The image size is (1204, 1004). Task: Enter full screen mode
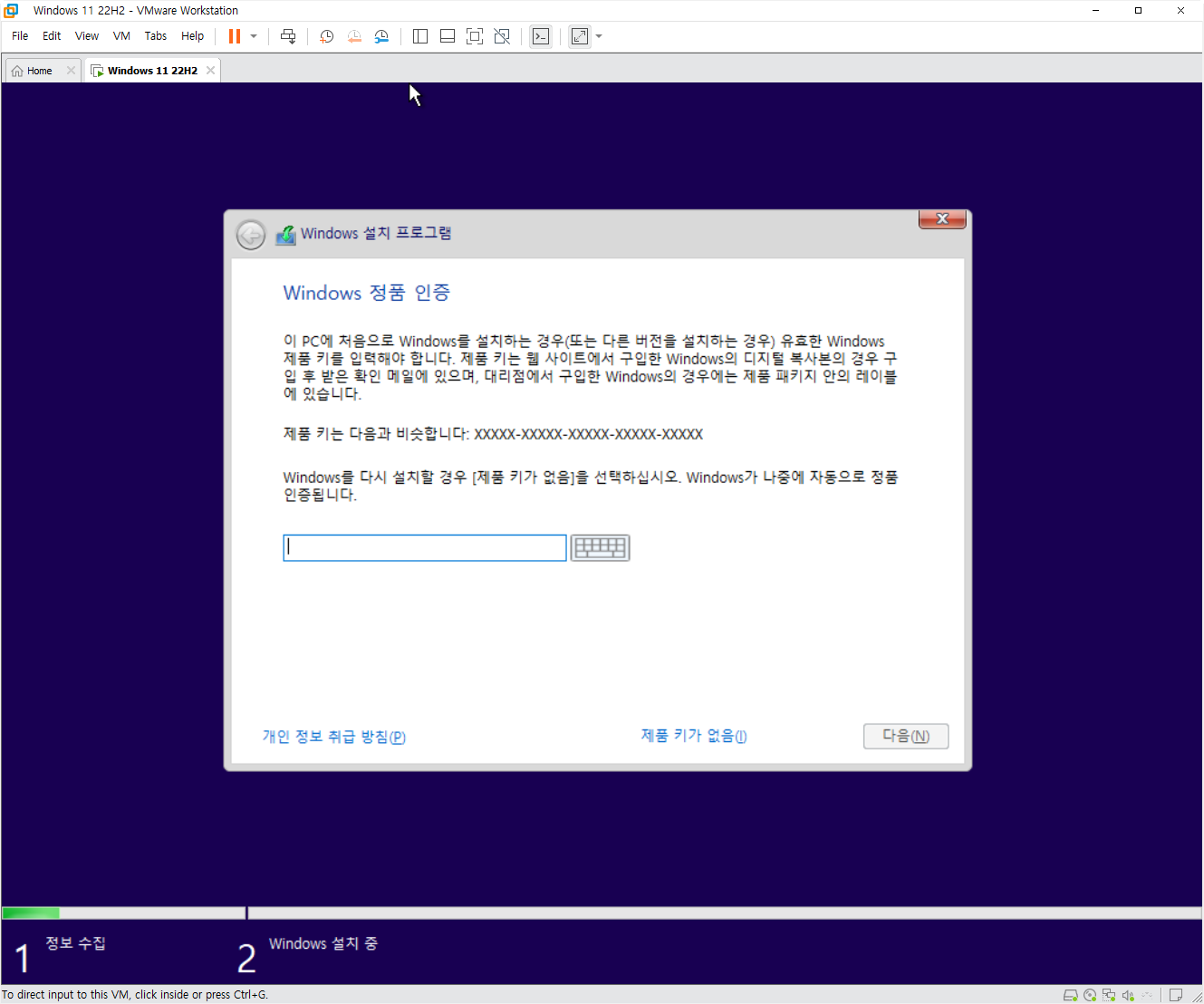[475, 36]
